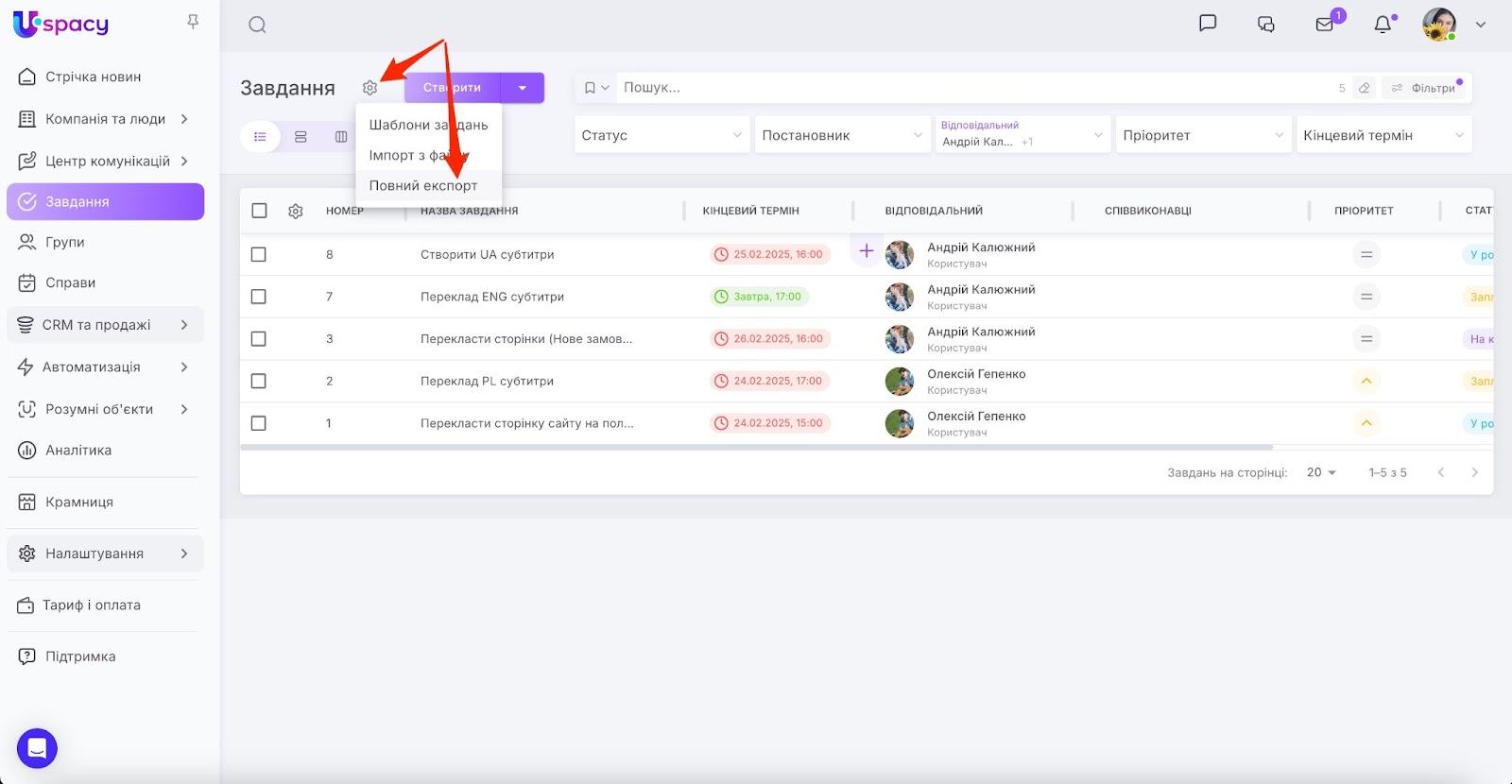This screenshot has height=784, width=1512.
Task: Switch to kanban board view icon
Action: [341, 137]
